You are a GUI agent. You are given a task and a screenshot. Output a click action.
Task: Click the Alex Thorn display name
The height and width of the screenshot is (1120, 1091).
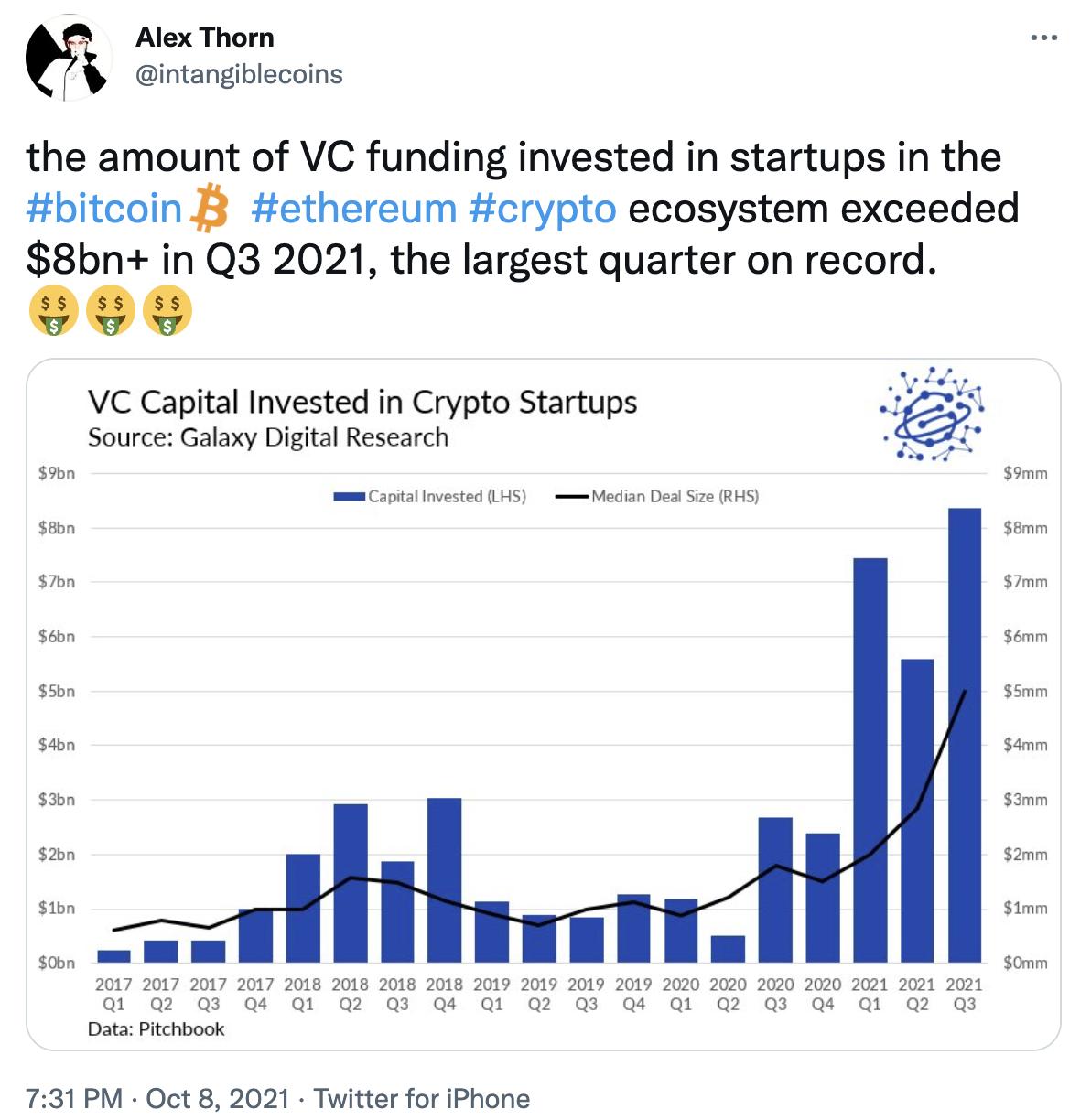click(205, 38)
